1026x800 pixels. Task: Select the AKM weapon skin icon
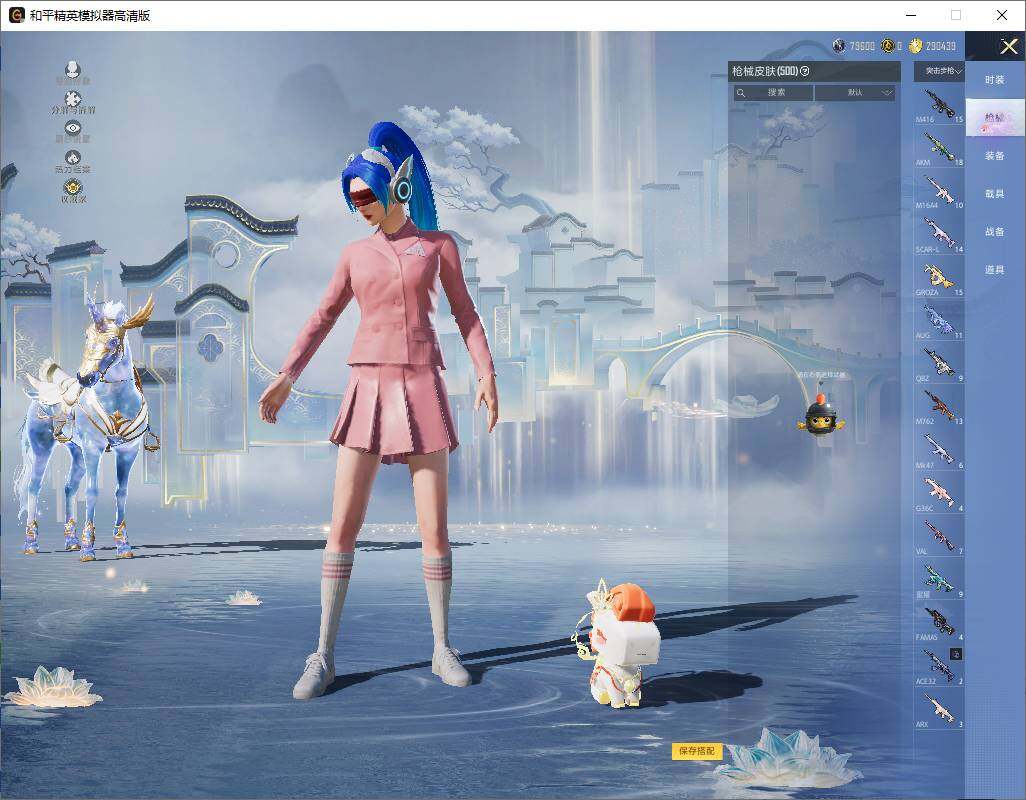tap(939, 148)
